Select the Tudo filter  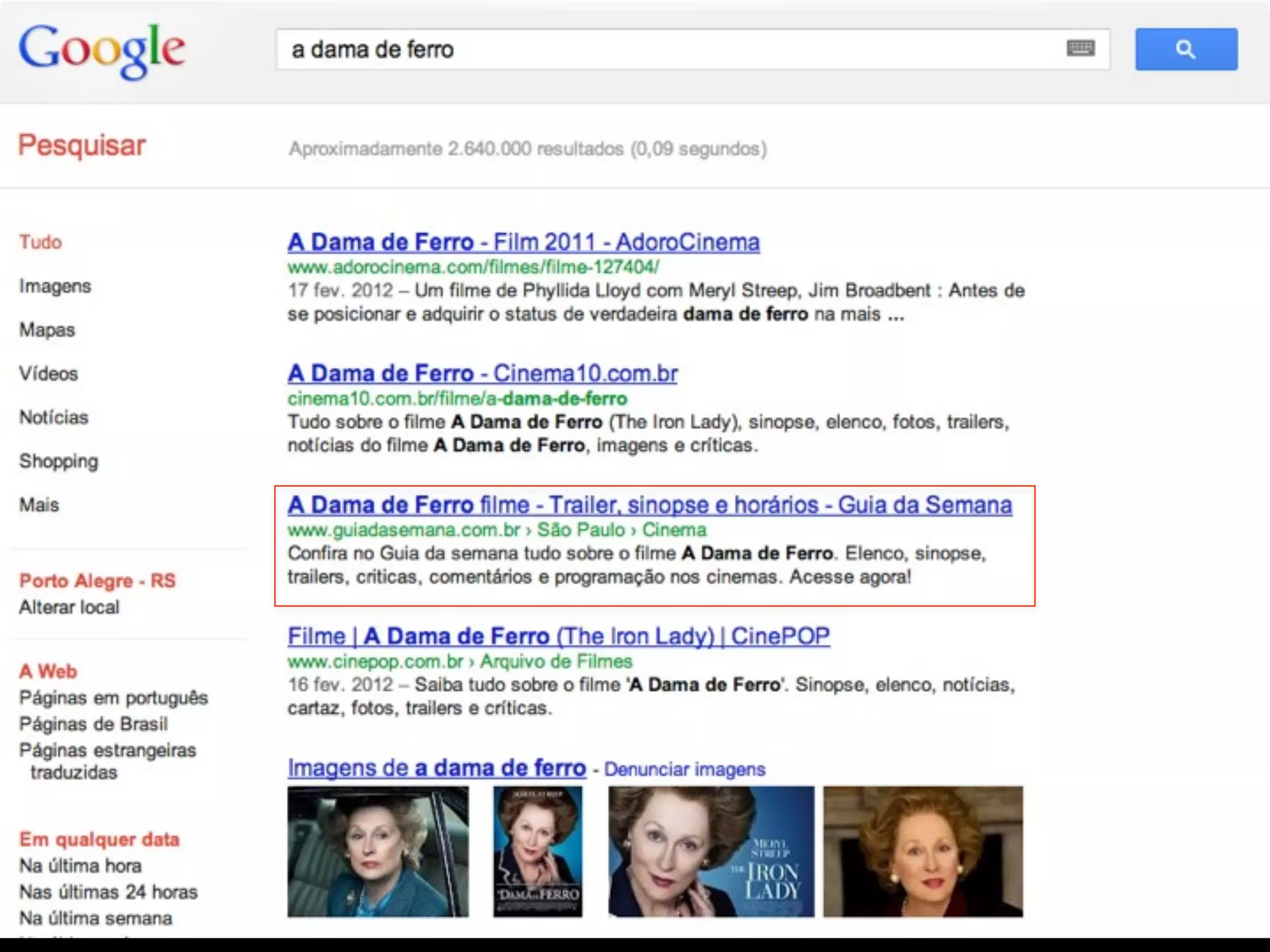point(40,242)
